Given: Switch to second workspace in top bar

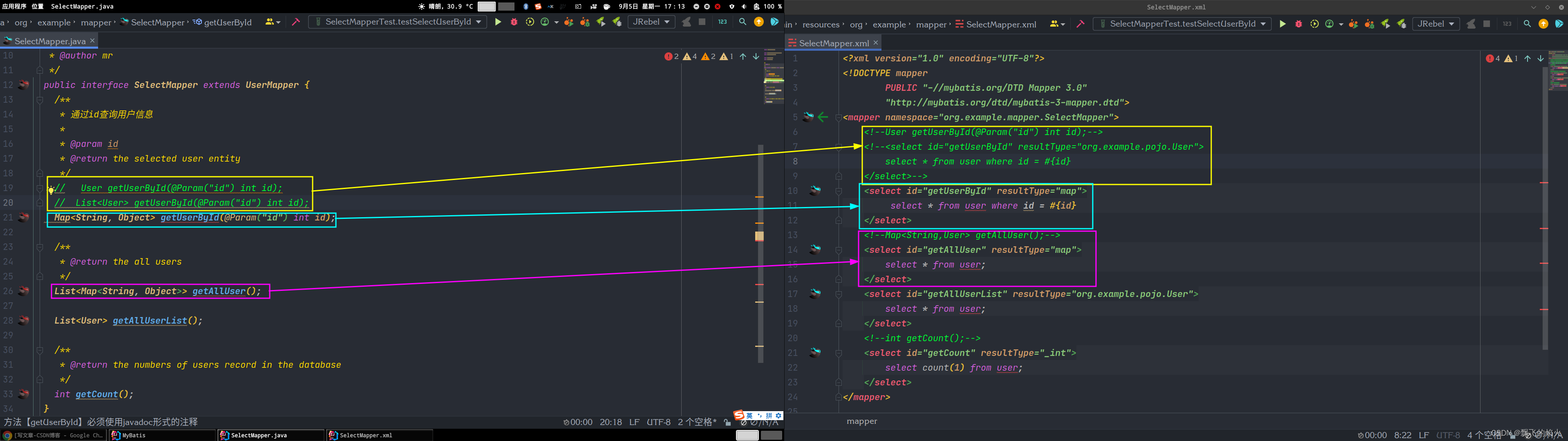Looking at the screenshot, I should point(506,6).
